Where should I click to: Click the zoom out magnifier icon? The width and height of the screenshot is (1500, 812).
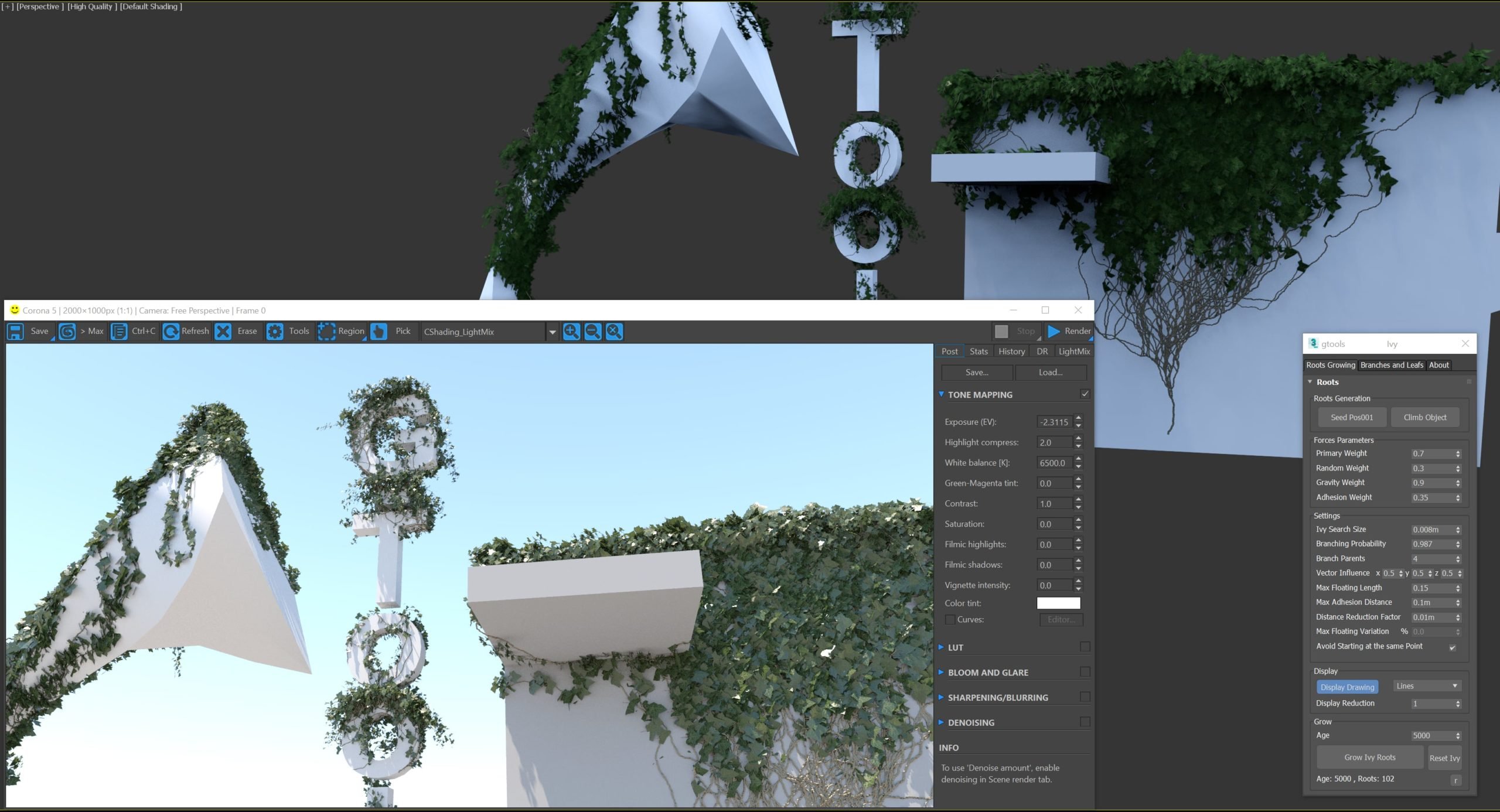tap(593, 332)
